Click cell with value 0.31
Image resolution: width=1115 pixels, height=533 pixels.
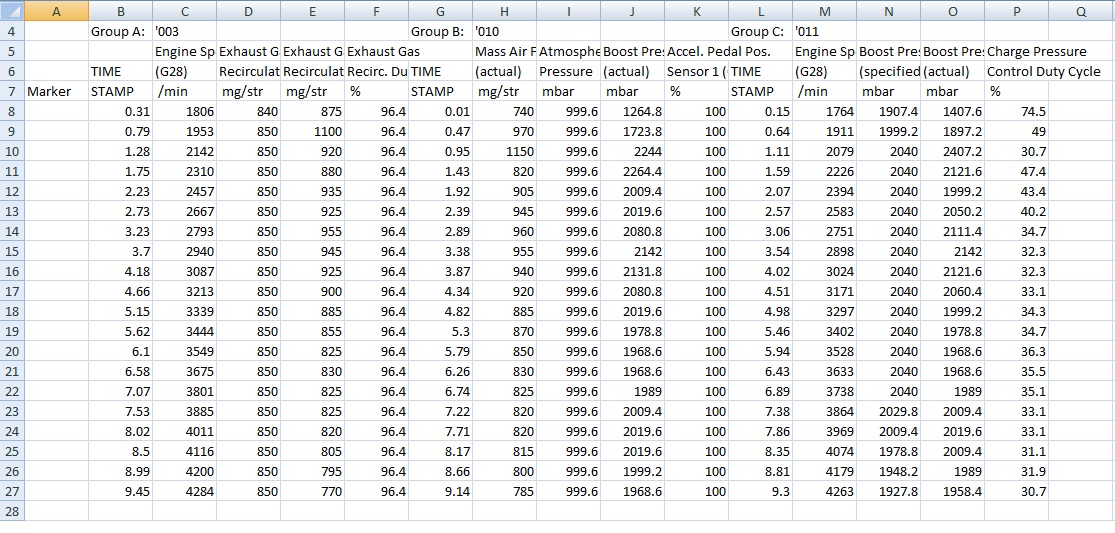pyautogui.click(x=120, y=111)
